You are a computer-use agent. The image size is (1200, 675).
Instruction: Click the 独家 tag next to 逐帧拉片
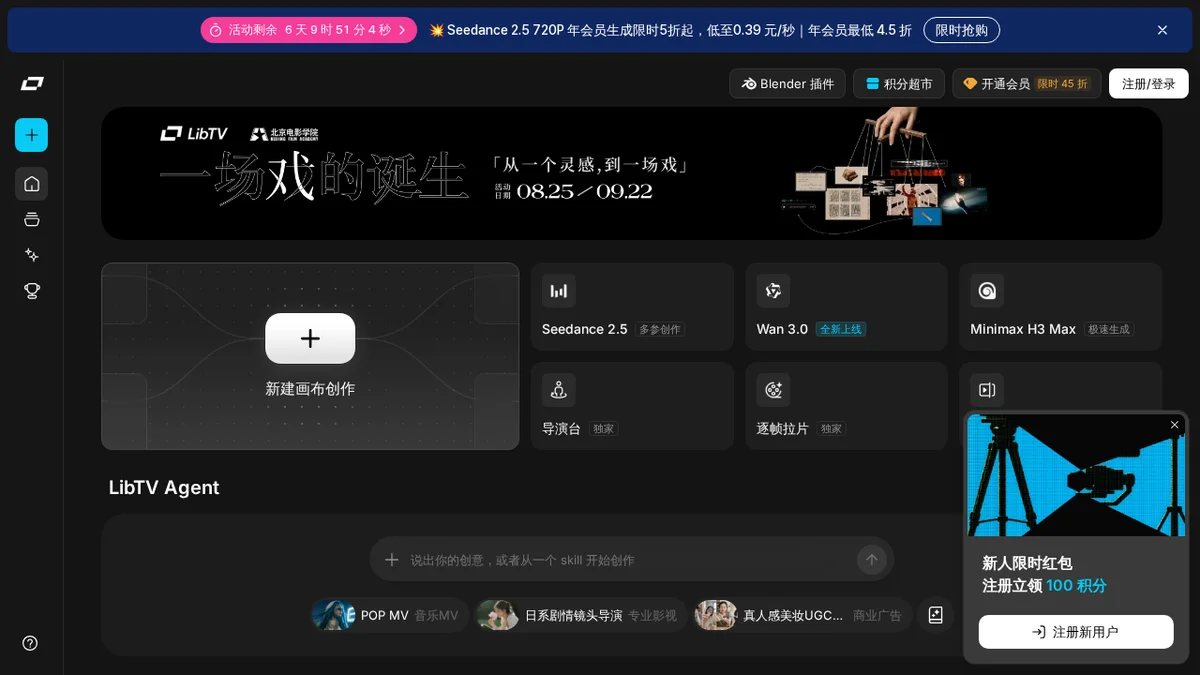point(832,429)
